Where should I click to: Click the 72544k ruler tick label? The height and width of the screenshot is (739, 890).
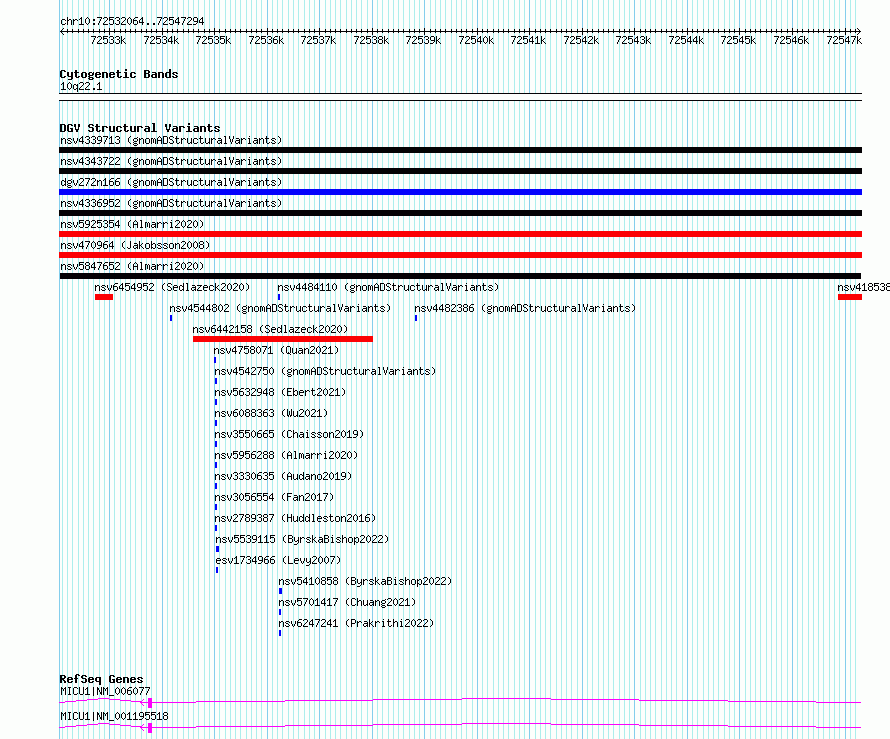(686, 40)
